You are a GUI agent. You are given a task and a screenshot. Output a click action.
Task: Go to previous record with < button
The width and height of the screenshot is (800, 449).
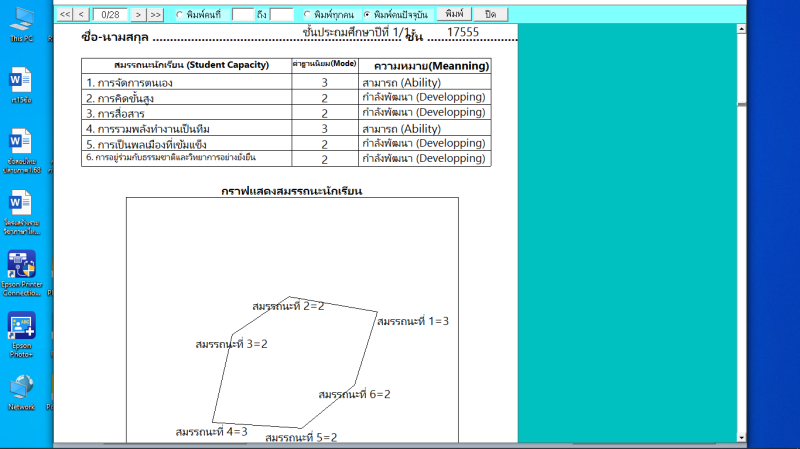[x=83, y=15]
